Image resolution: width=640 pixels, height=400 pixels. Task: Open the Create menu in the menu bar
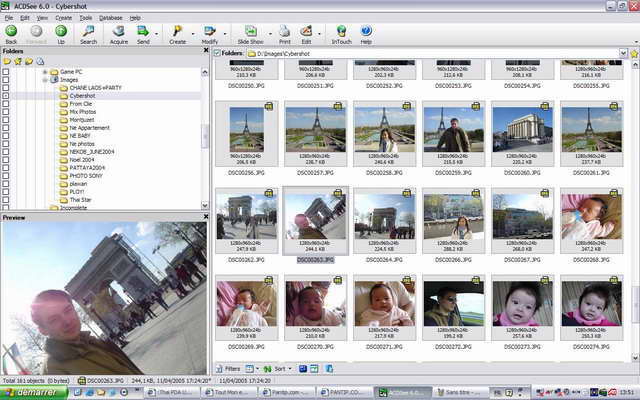click(63, 18)
